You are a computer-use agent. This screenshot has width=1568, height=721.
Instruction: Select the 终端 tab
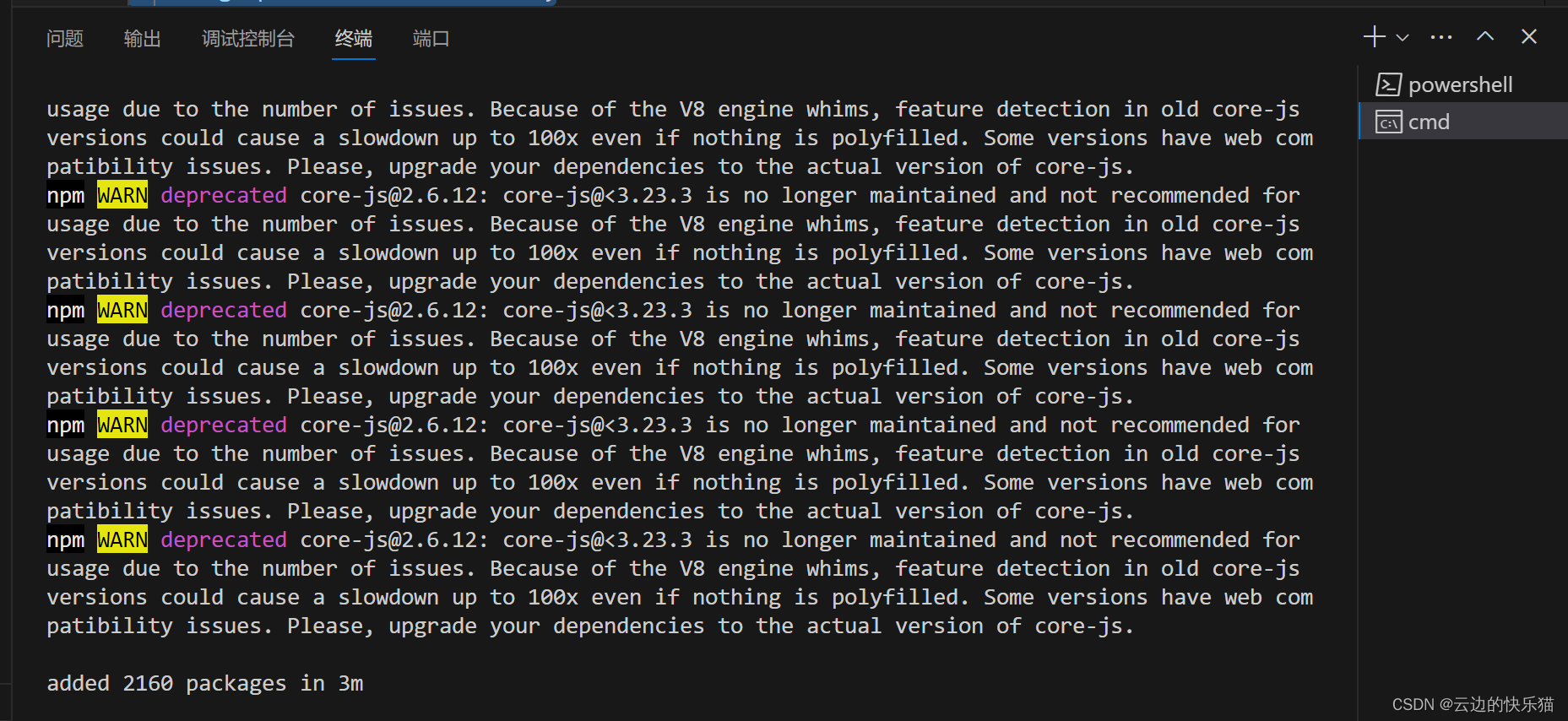click(x=354, y=39)
